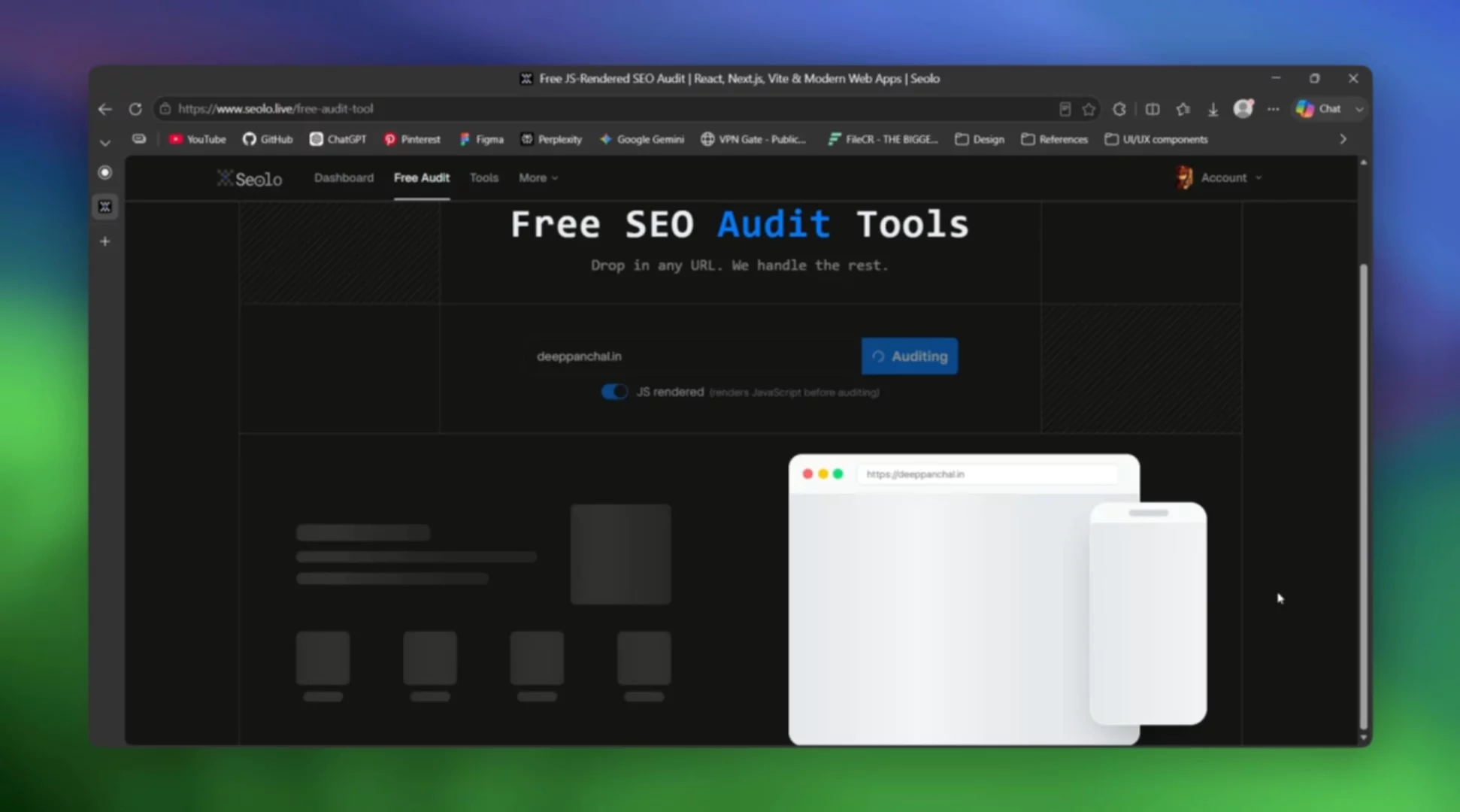Click the browser profile avatar
This screenshot has height=812, width=1460.
click(1243, 109)
